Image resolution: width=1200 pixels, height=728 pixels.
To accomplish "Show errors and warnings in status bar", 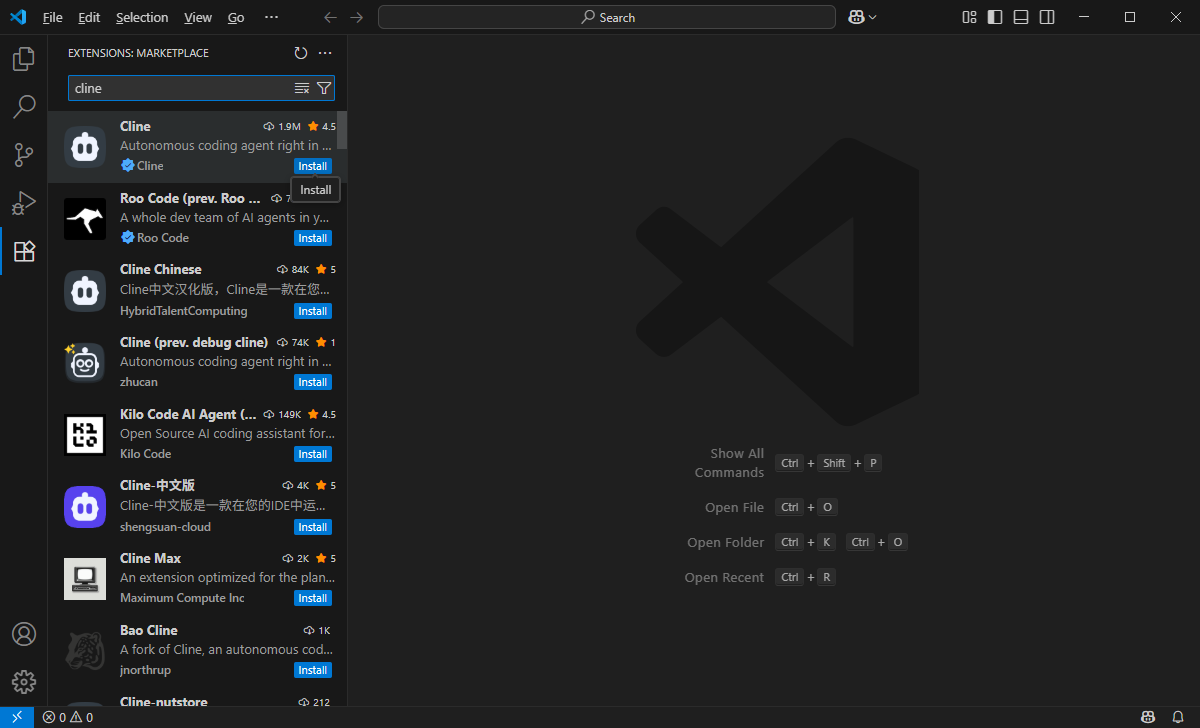I will (x=67, y=717).
